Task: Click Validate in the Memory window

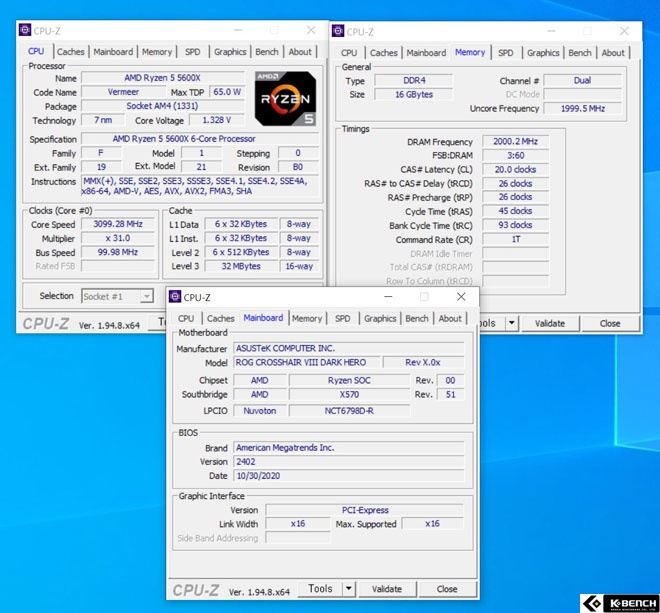Action: [x=550, y=323]
